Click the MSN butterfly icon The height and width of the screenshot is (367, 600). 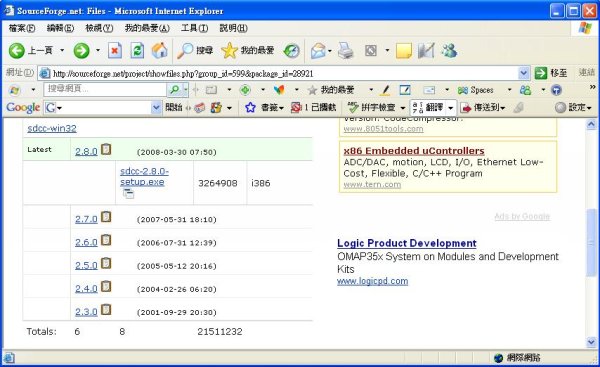pyautogui.click(x=279, y=90)
